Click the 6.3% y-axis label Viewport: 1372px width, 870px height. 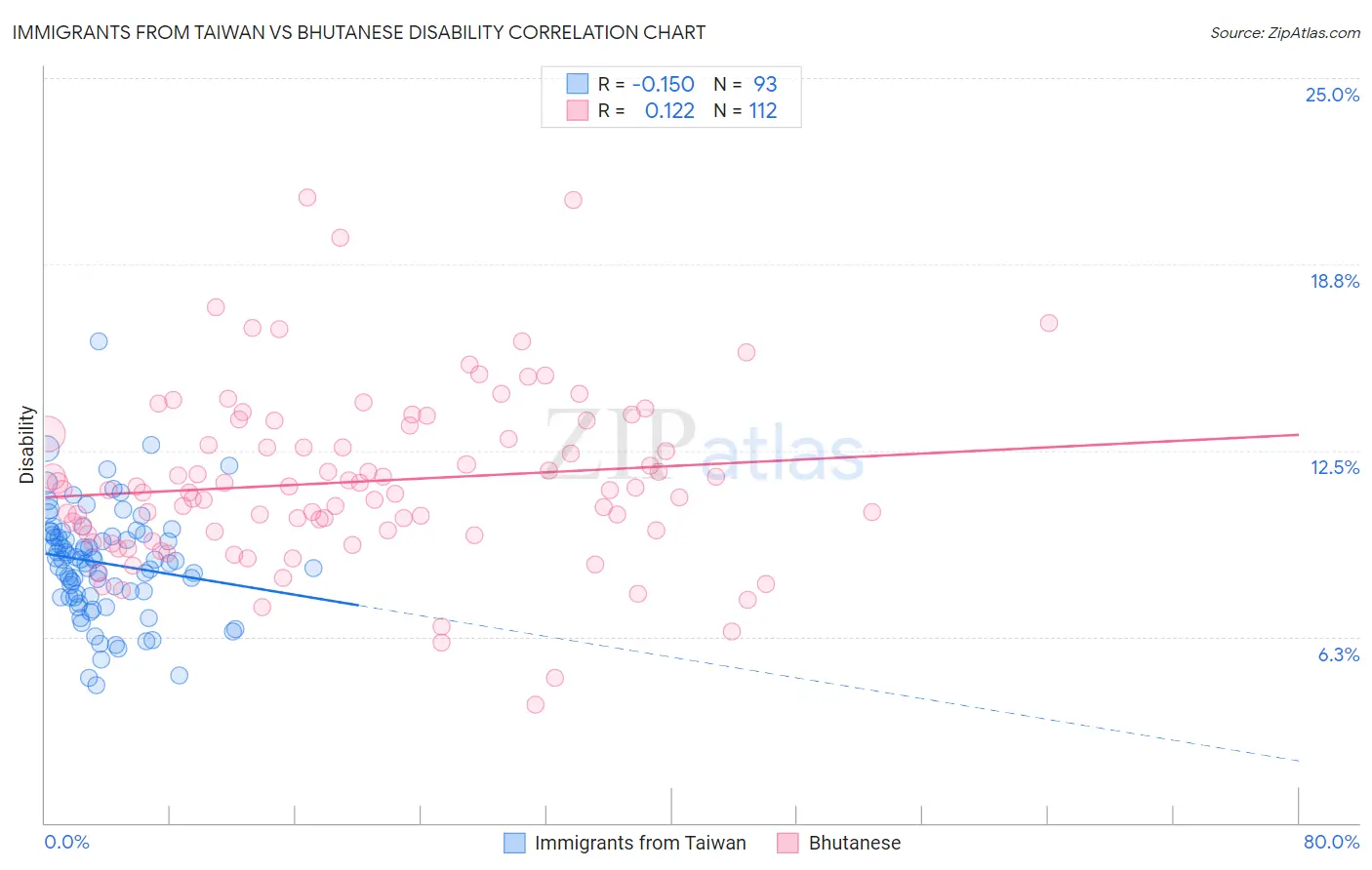[x=1339, y=654]
